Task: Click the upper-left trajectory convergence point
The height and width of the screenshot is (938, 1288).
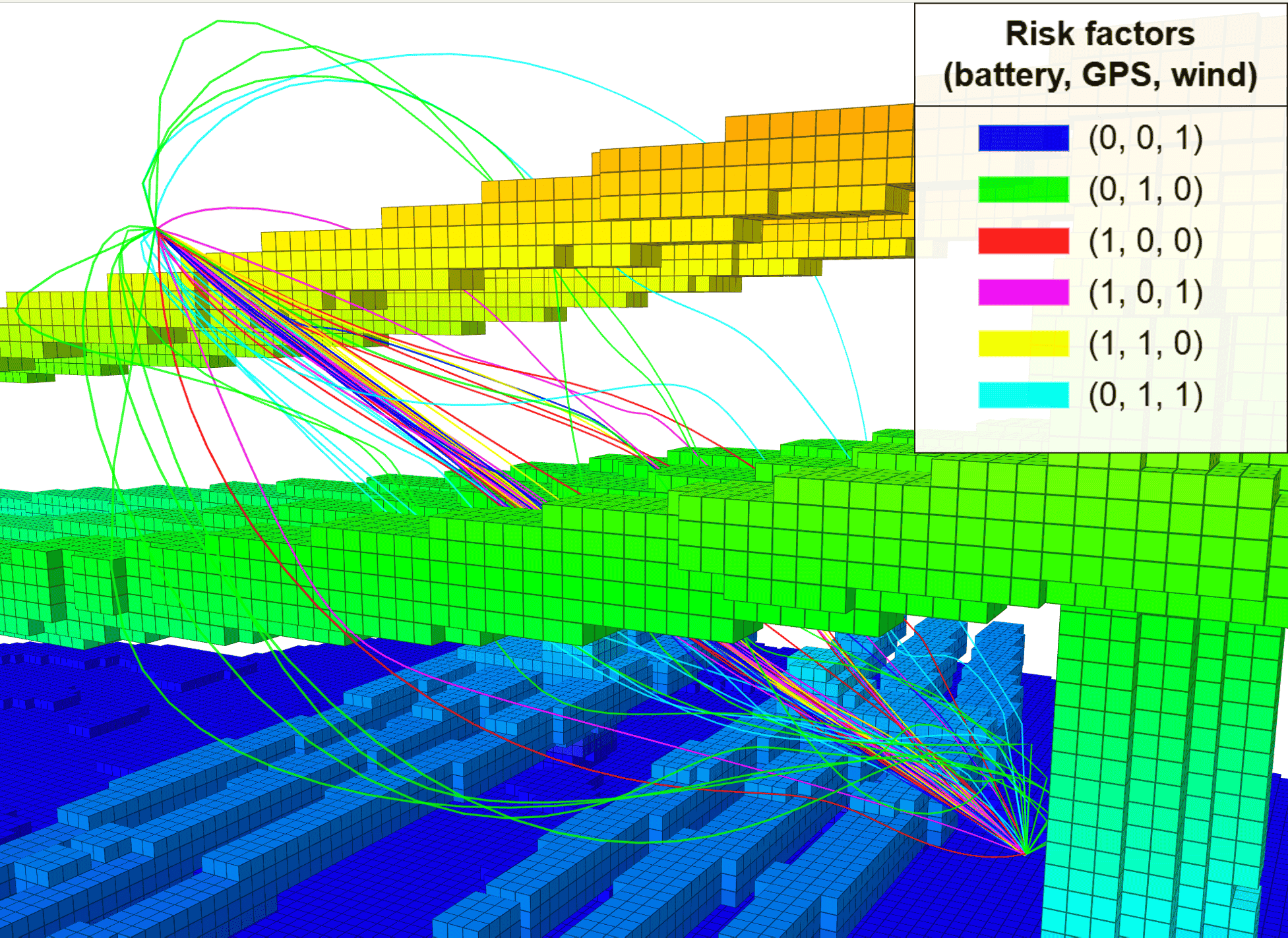Action: coord(156,229)
